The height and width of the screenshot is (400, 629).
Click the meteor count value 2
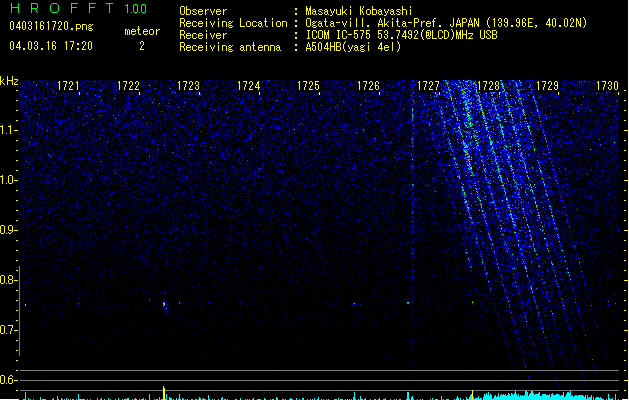[142, 46]
